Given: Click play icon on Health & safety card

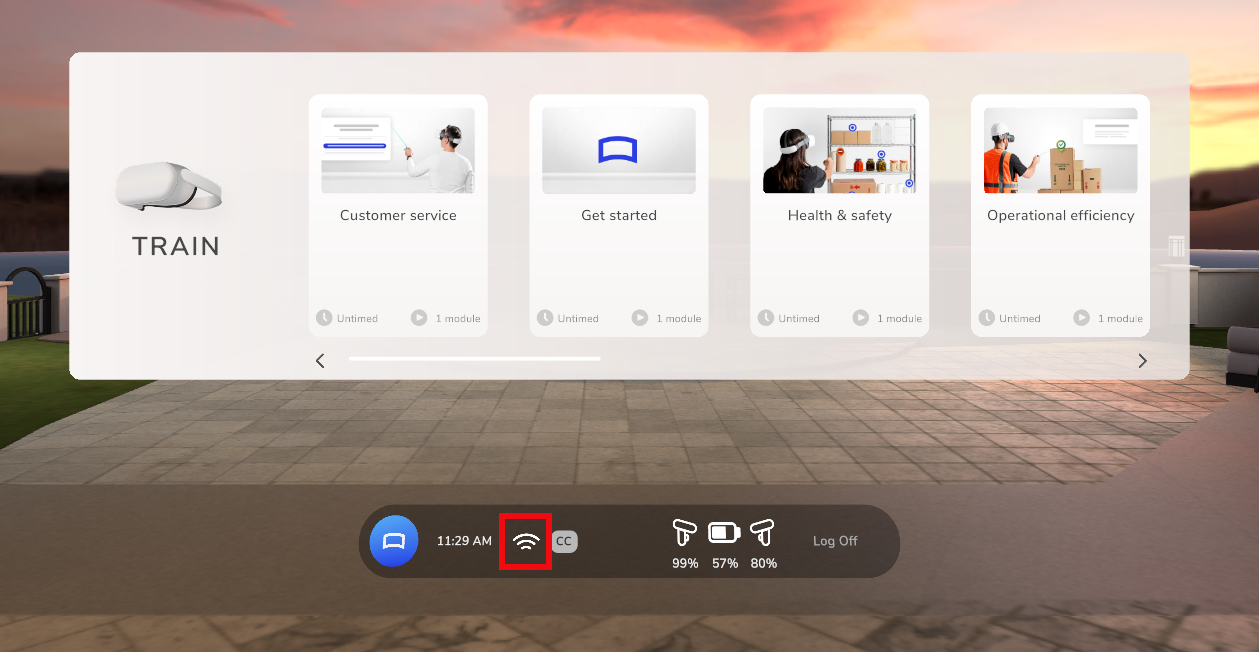Looking at the screenshot, I should tap(861, 318).
